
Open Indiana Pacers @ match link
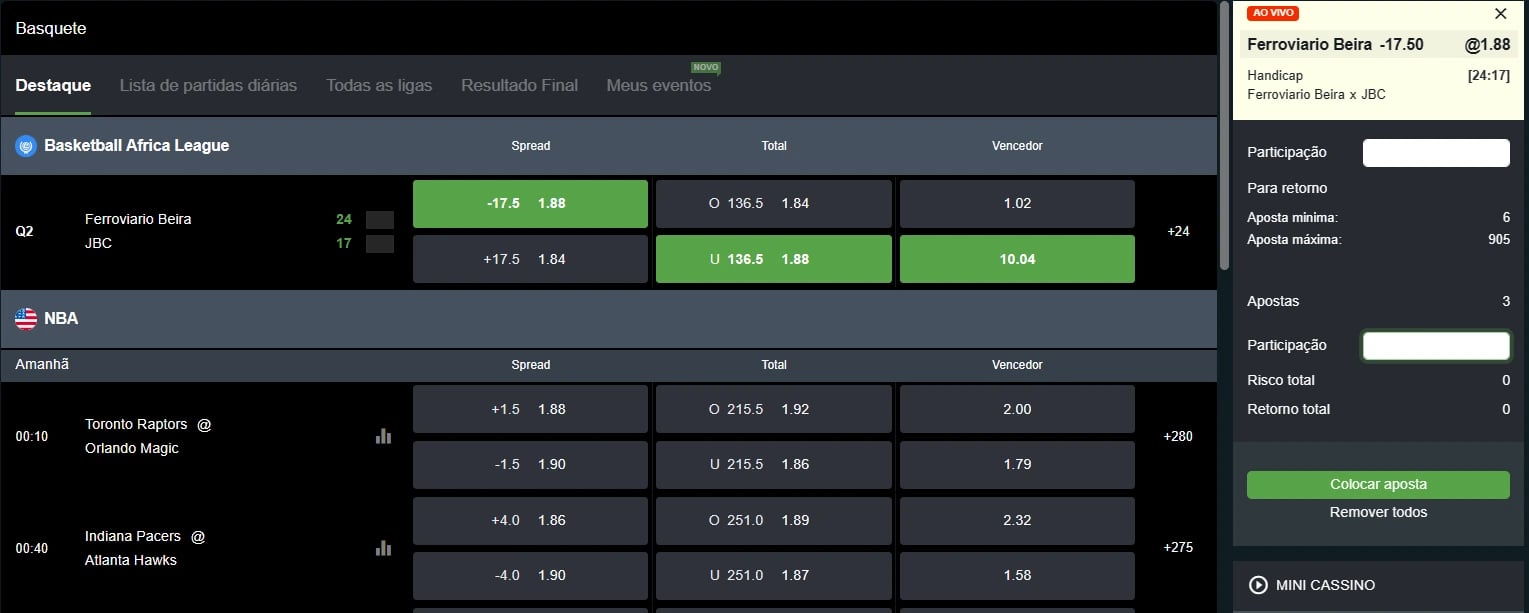click(145, 537)
